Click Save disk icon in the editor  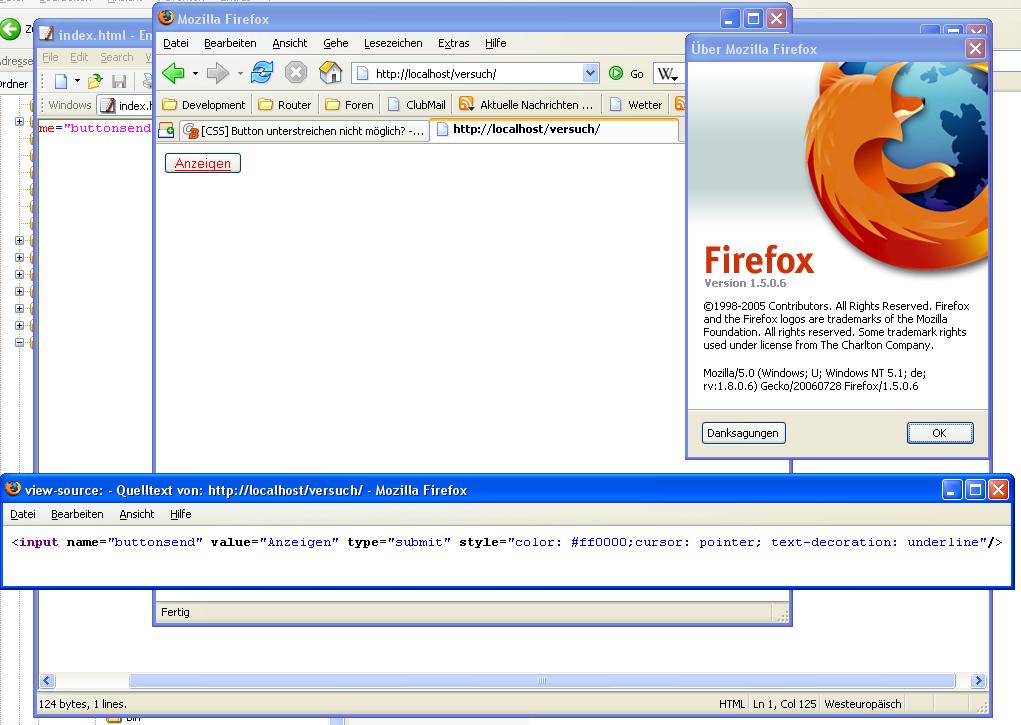point(119,81)
